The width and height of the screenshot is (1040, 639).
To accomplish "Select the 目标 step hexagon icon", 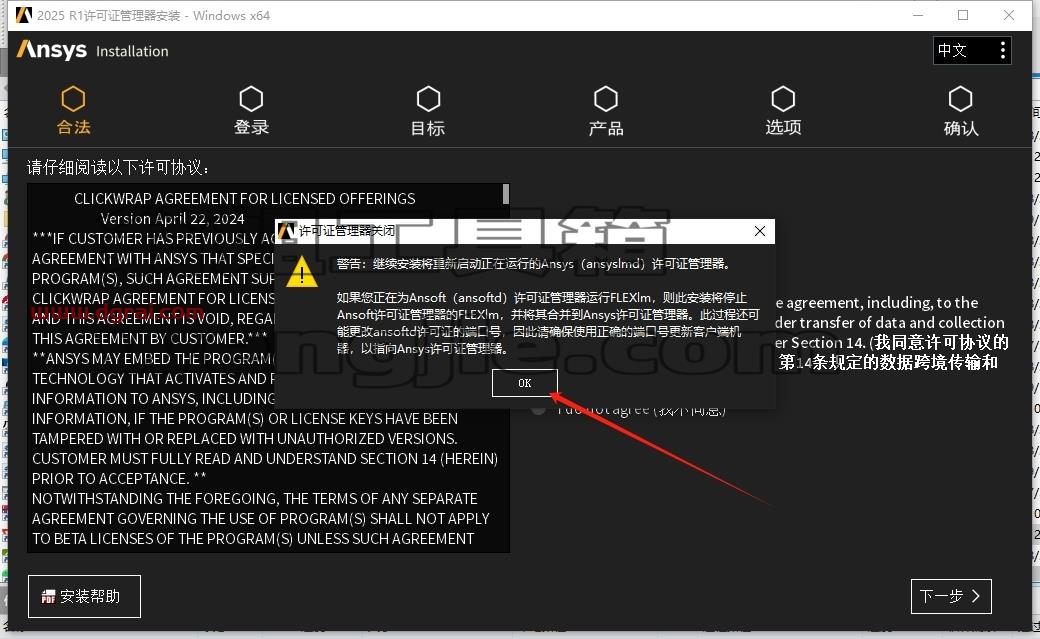I will [428, 100].
